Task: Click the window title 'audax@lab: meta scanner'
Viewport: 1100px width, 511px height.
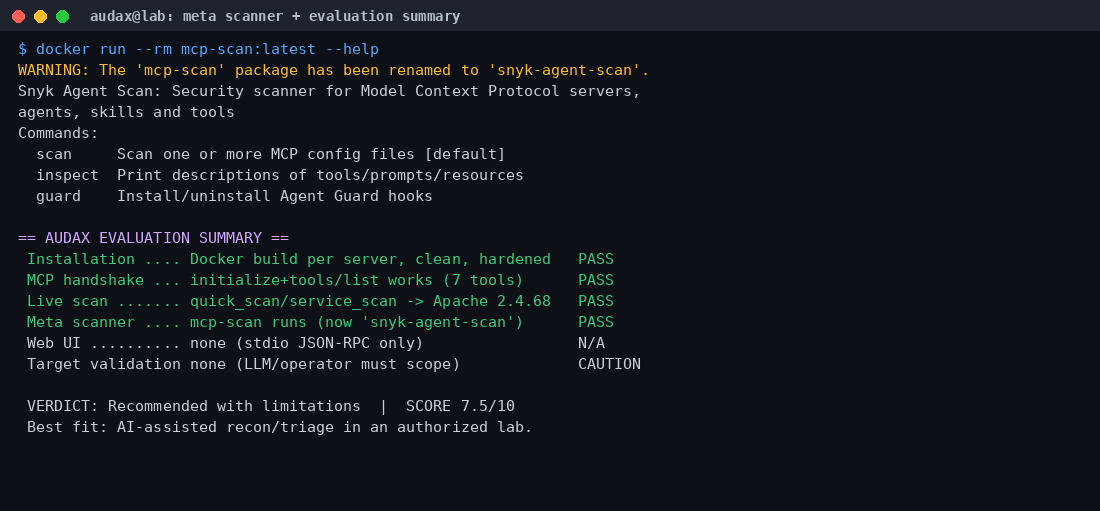Action: coord(275,16)
